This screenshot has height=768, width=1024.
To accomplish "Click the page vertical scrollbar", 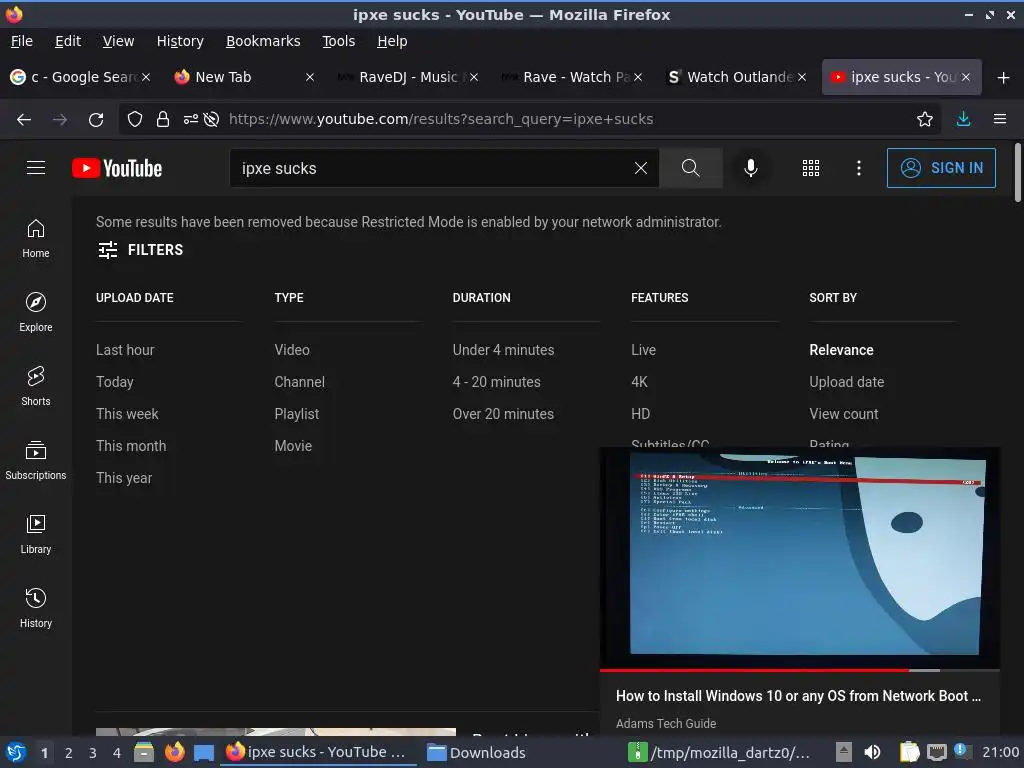I will tap(1017, 173).
